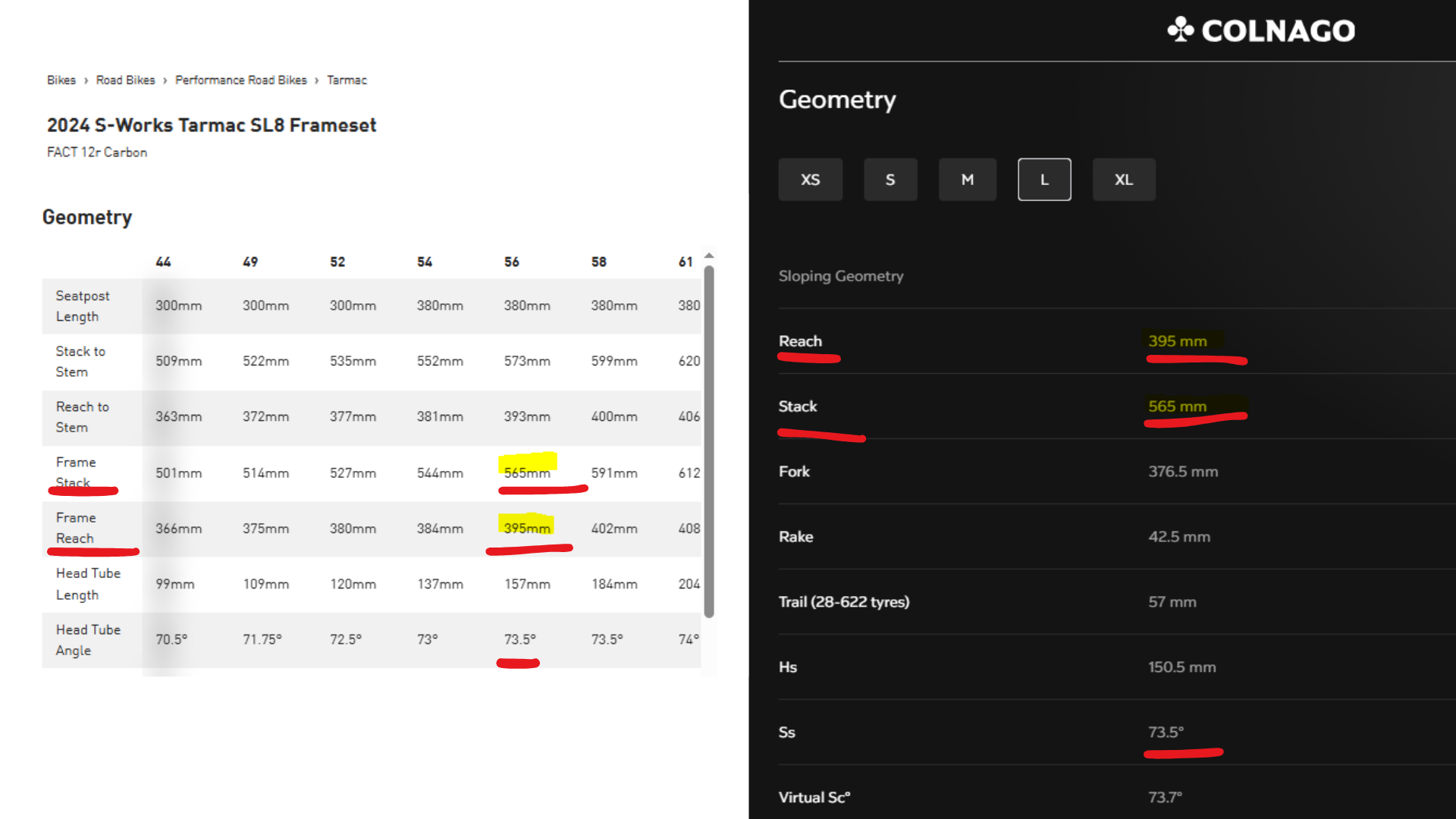Click the Colnago clover logo icon
Image resolution: width=1456 pixels, height=819 pixels.
pyautogui.click(x=1180, y=30)
